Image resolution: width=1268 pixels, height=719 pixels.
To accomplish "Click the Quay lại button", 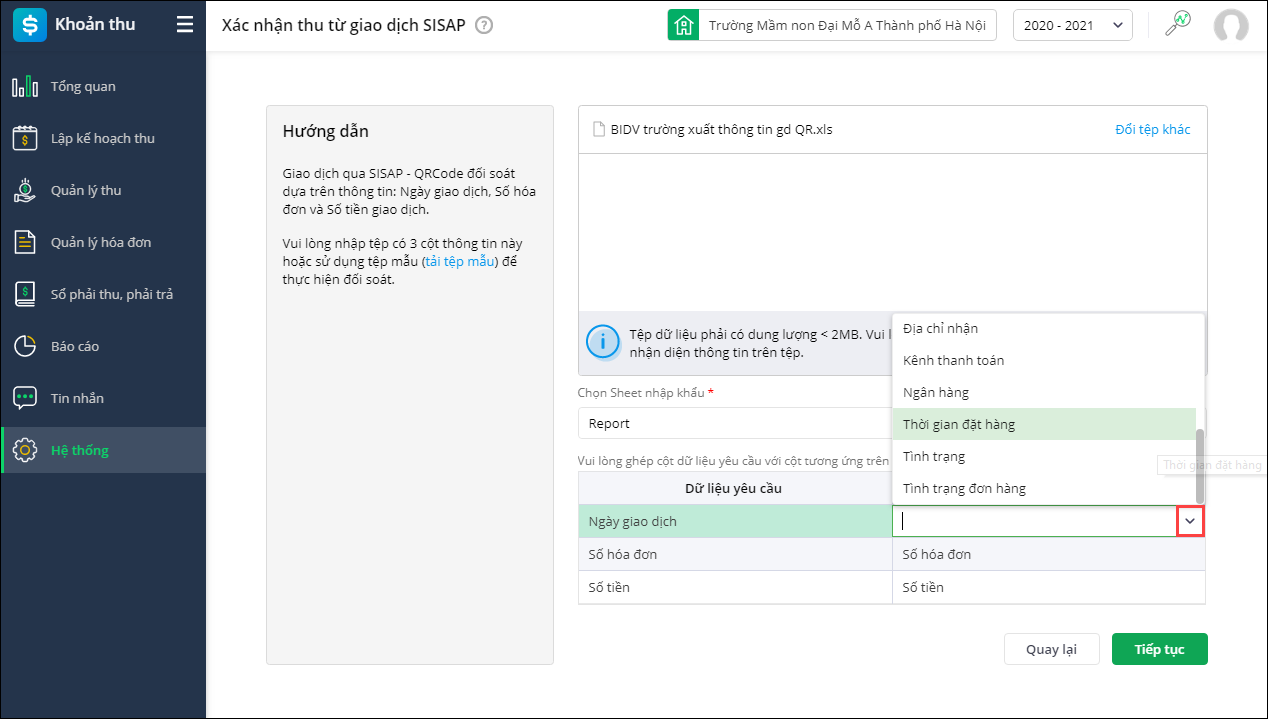I will (x=1051, y=649).
